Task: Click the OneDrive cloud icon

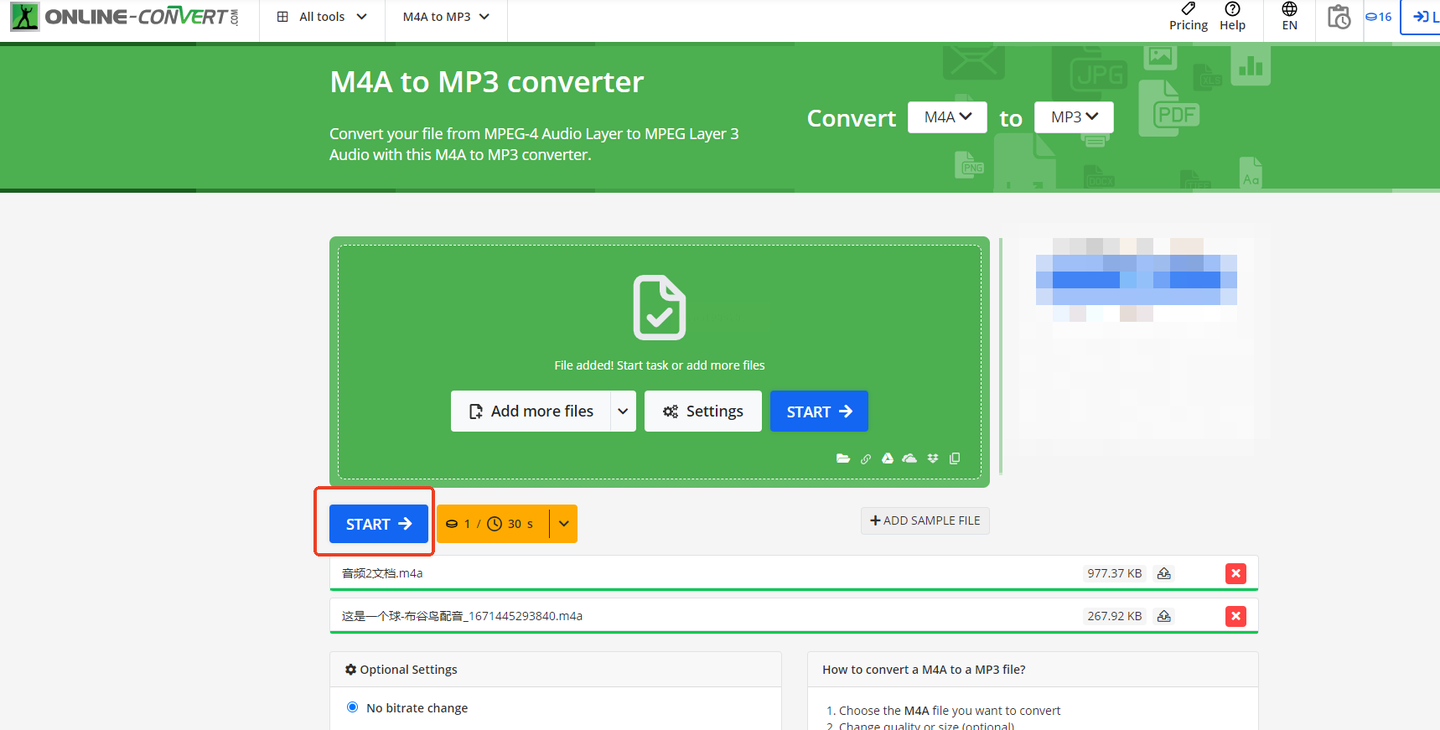Action: pyautogui.click(x=909, y=459)
